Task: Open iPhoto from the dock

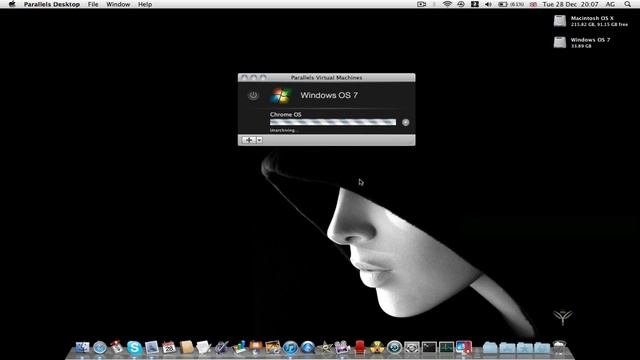Action: [x=273, y=347]
